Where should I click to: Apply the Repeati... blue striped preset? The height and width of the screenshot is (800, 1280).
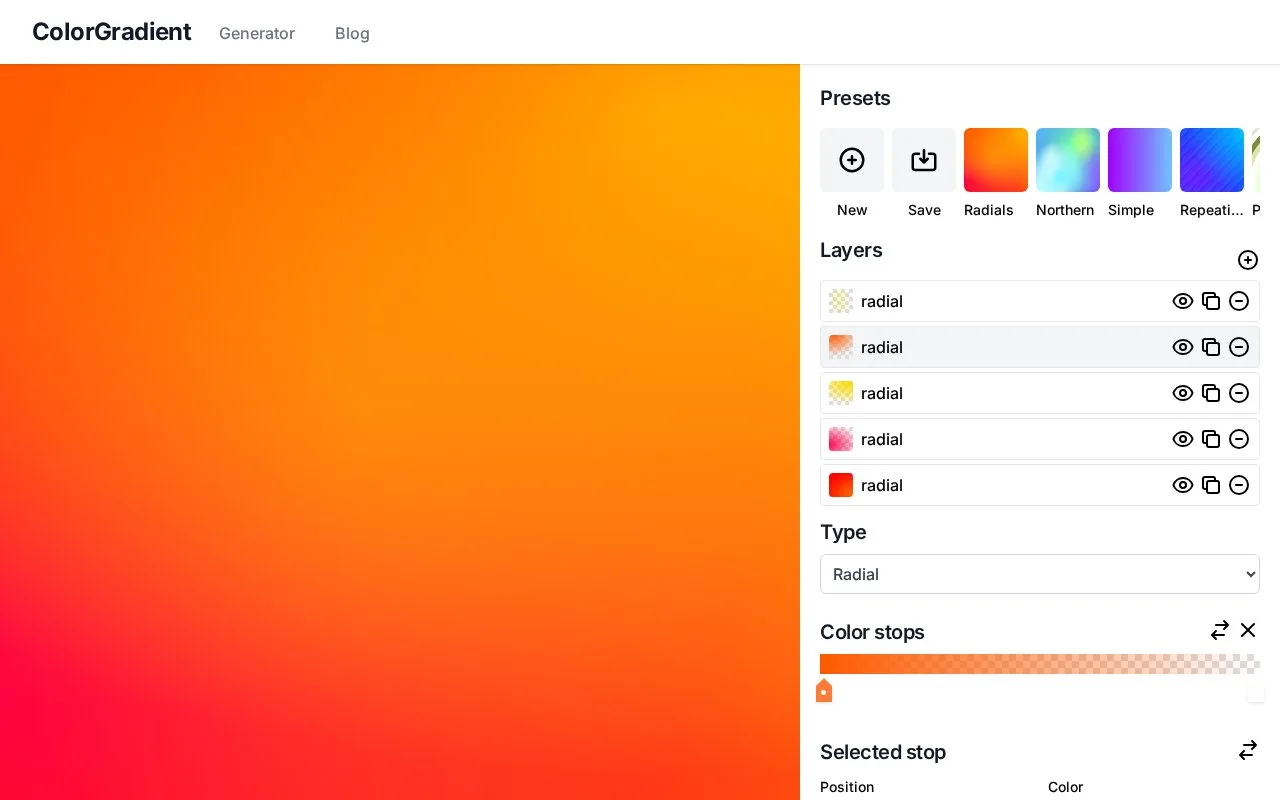[1212, 160]
